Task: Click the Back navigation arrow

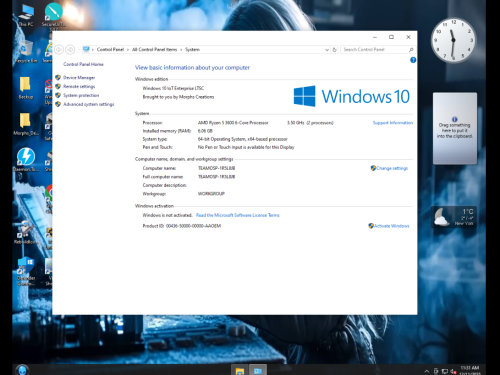Action: (59, 50)
